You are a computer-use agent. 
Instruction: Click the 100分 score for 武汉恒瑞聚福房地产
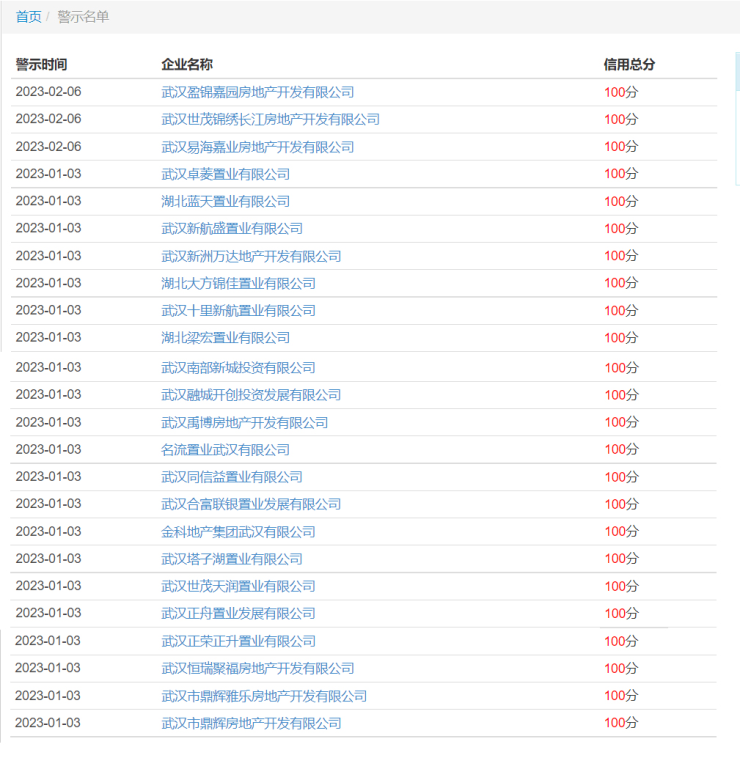[621, 668]
